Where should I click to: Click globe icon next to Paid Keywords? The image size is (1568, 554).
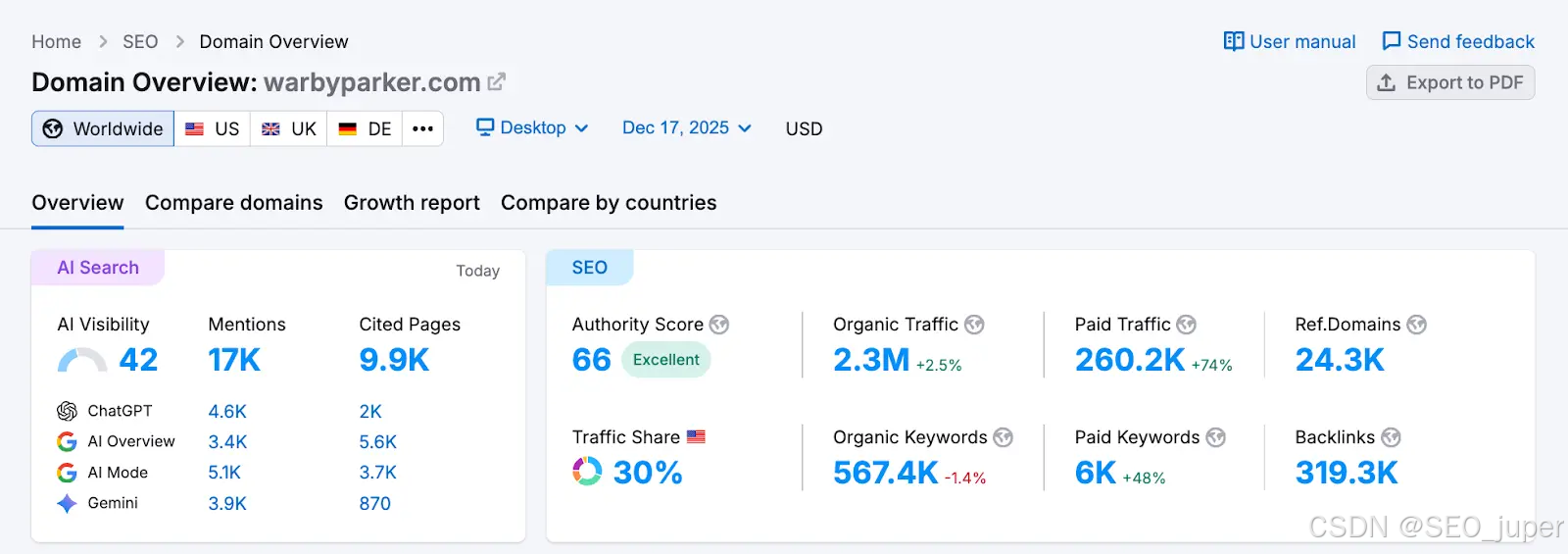tap(1216, 437)
